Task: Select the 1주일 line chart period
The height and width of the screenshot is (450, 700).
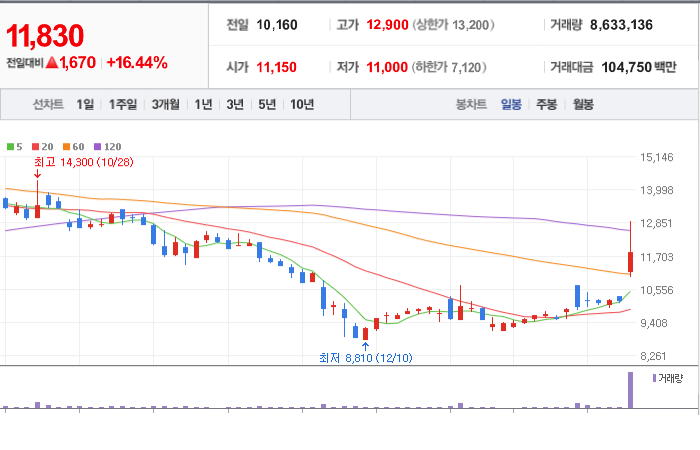Action: 123,104
